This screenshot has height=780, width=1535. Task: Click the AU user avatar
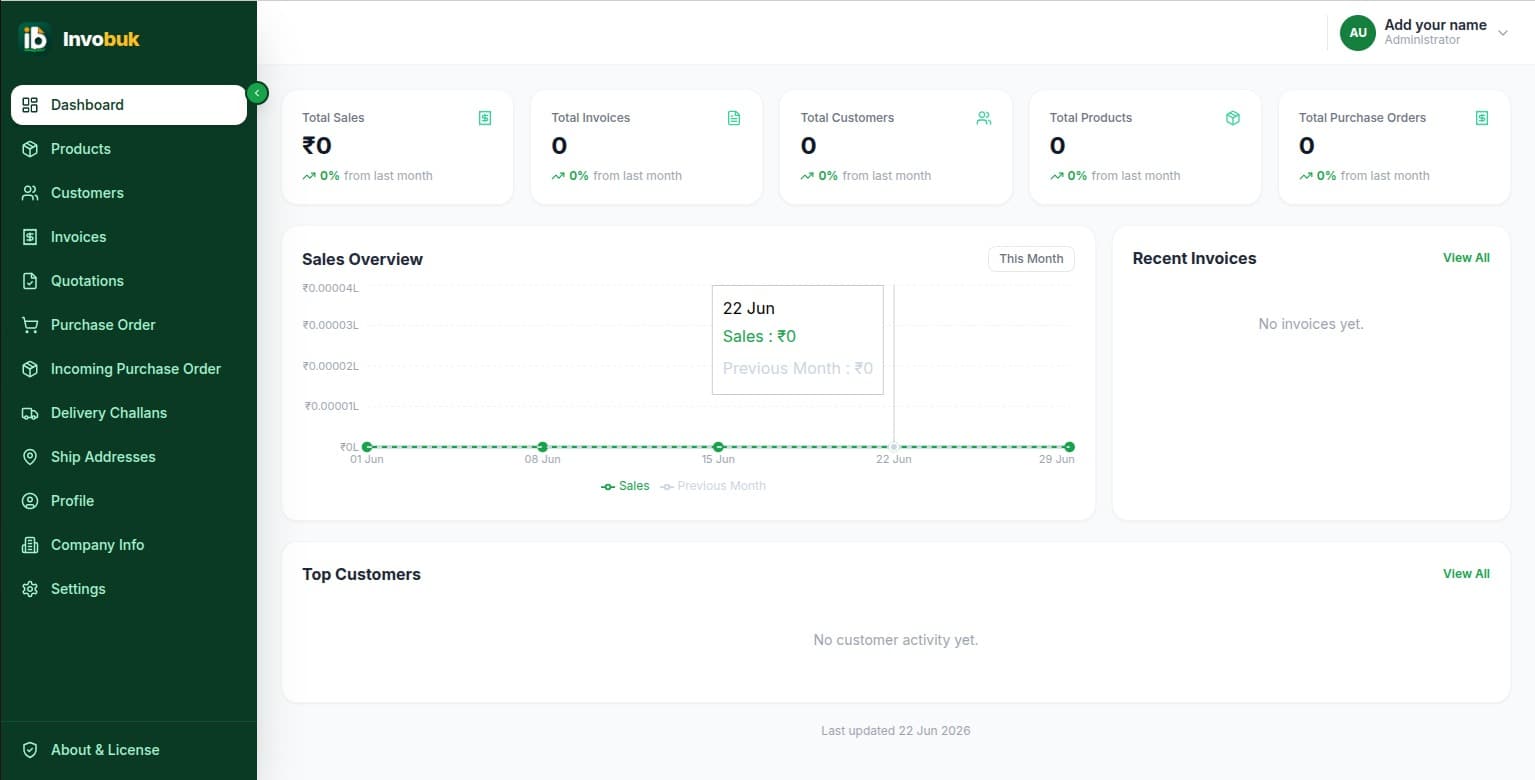tap(1358, 33)
